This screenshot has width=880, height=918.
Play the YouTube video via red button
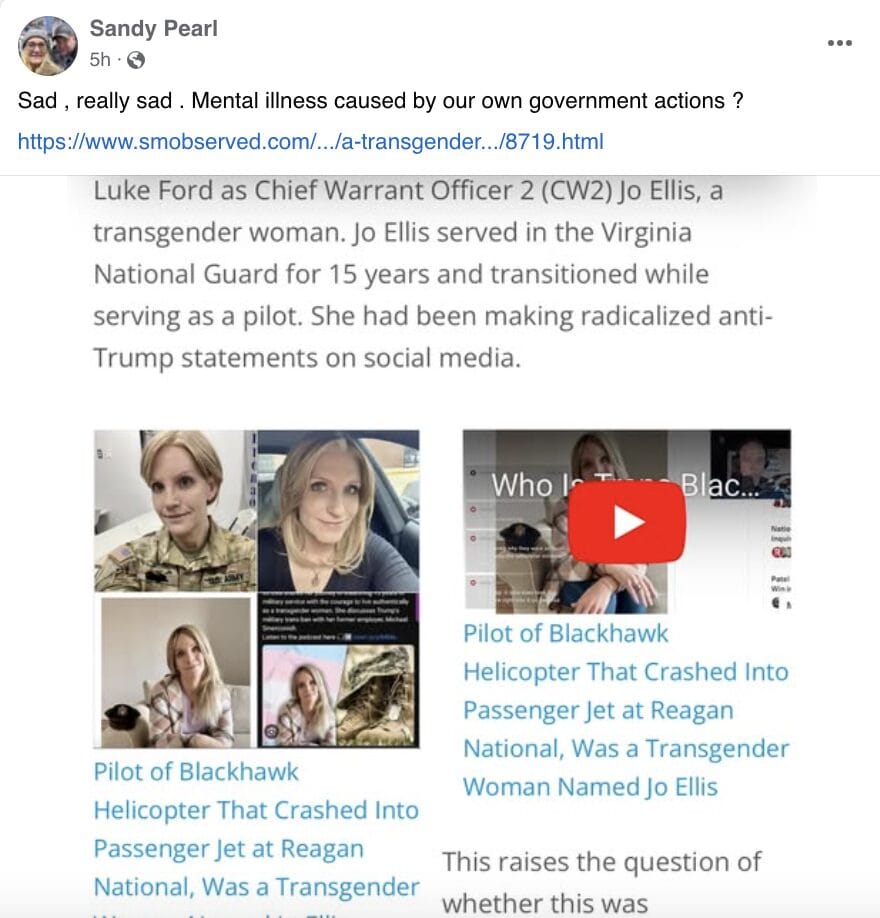click(x=626, y=522)
